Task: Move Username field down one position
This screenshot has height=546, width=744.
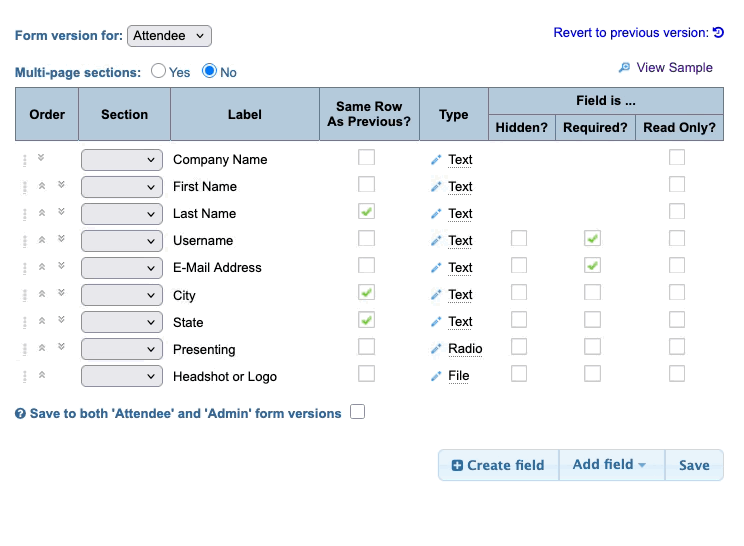Action: (x=61, y=239)
